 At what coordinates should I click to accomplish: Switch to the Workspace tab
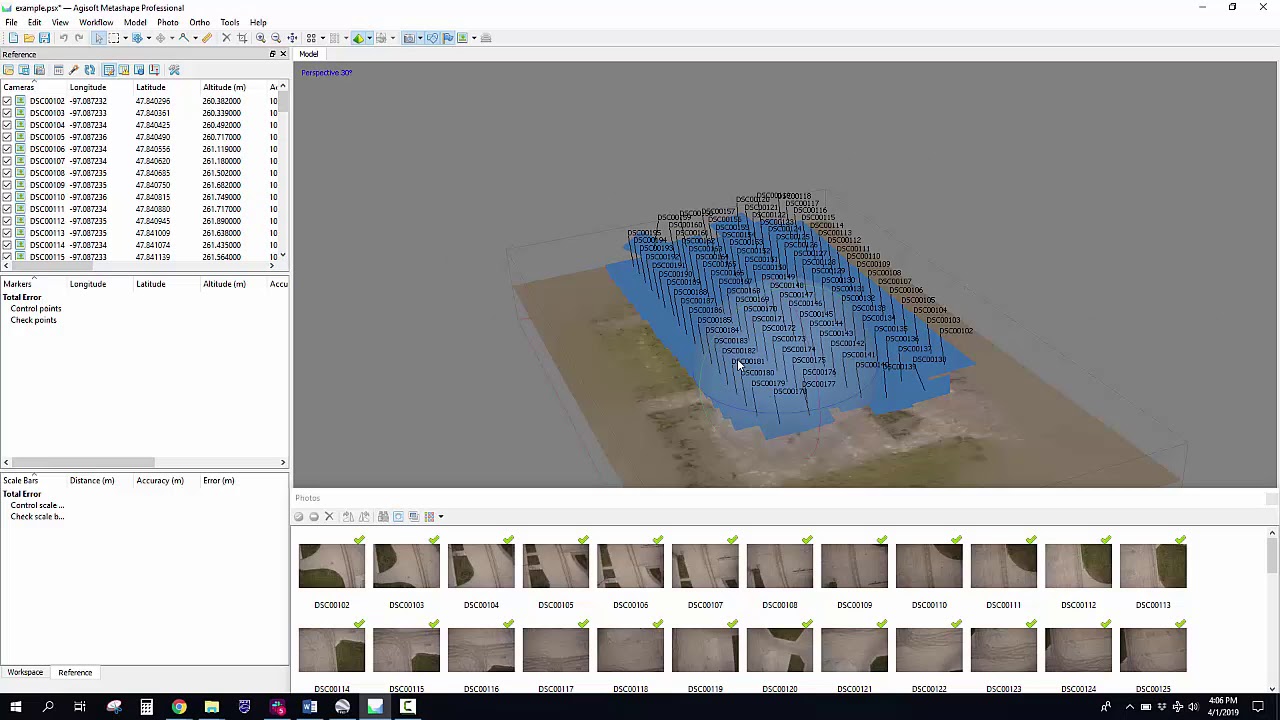point(25,673)
